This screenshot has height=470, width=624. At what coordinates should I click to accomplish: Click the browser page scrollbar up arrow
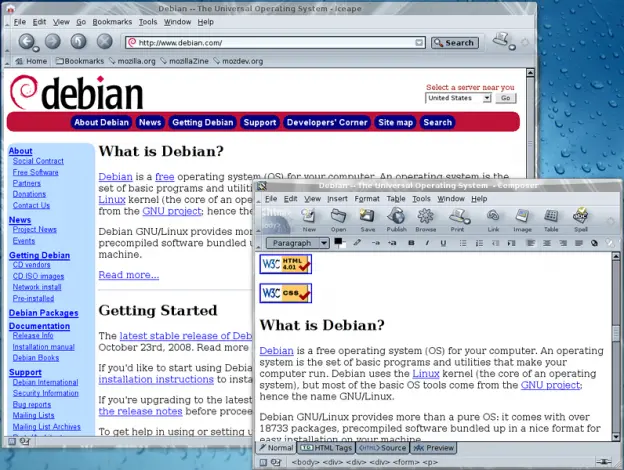[x=530, y=73]
